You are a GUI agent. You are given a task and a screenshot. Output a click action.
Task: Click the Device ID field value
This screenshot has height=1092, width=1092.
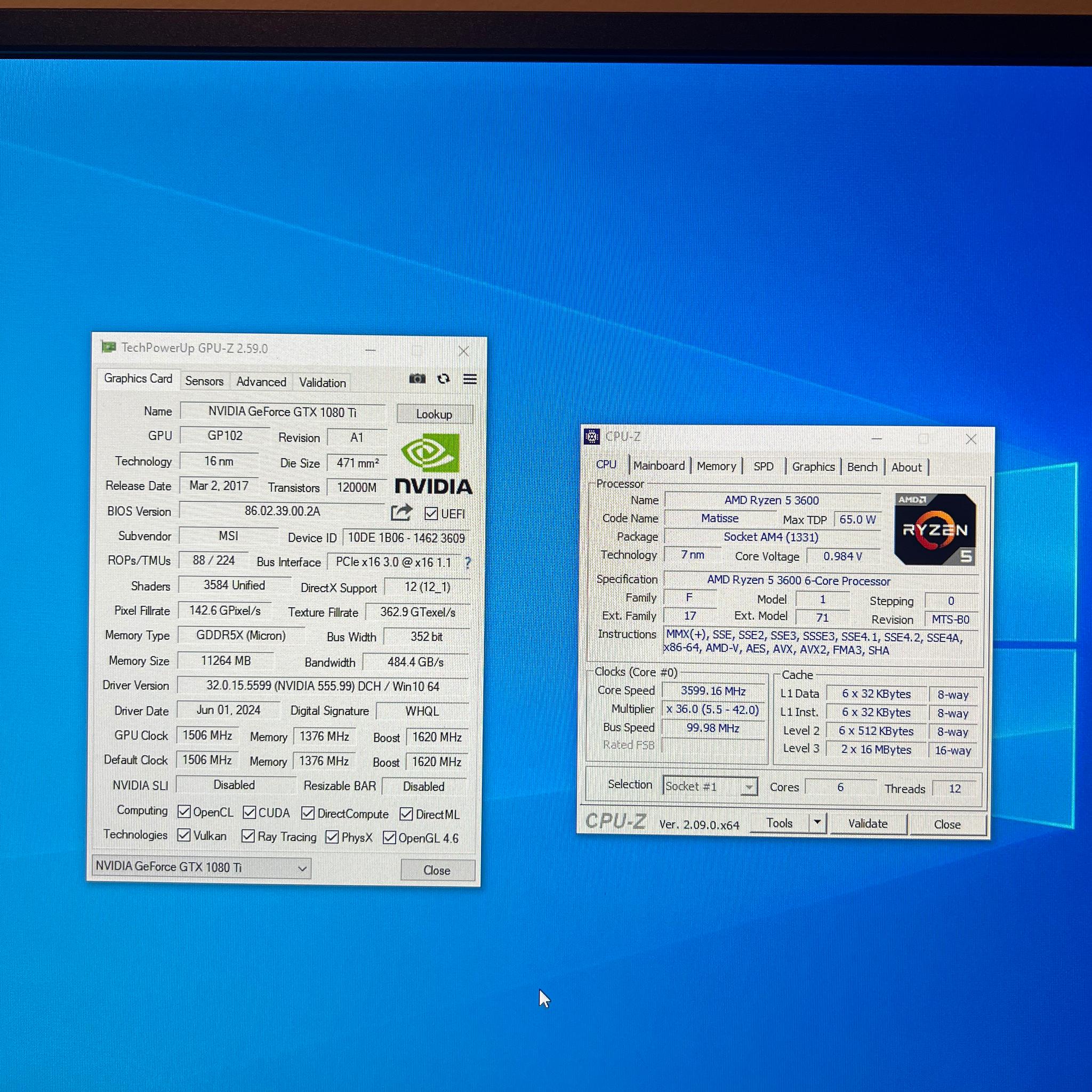406,538
